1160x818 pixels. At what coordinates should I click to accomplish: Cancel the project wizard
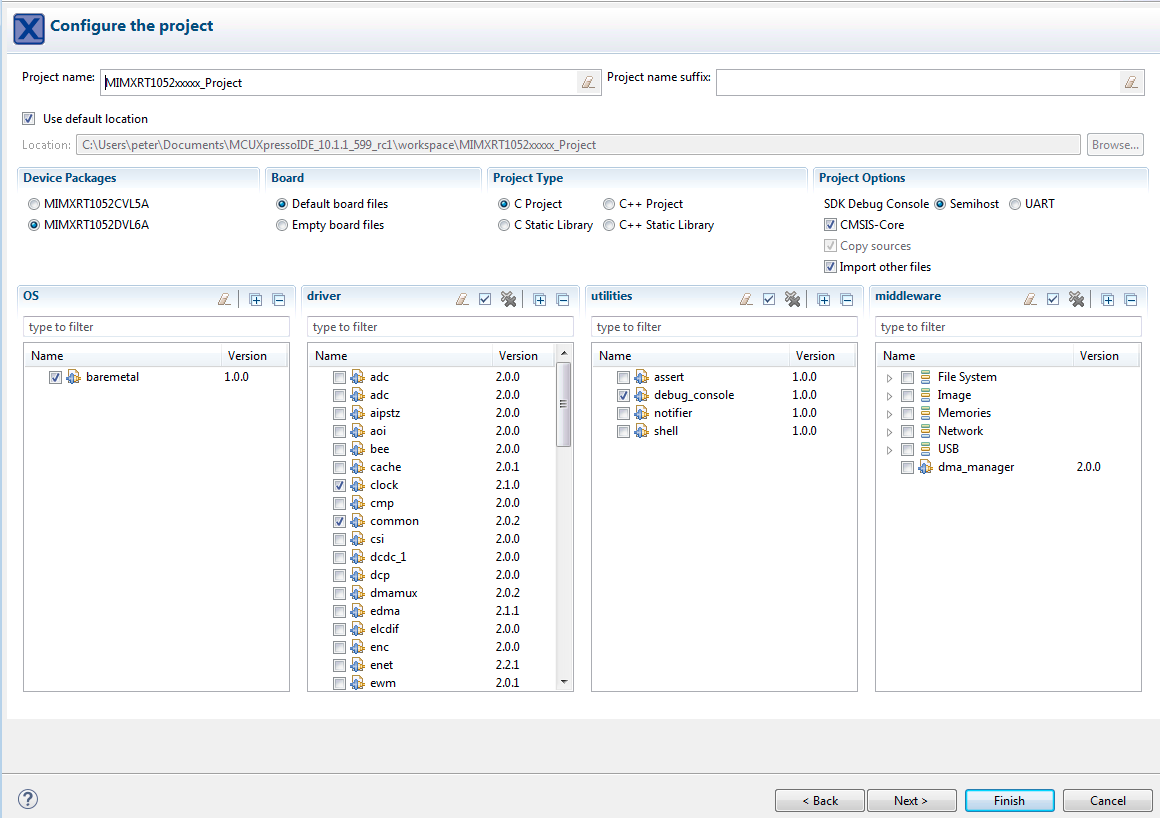click(1107, 800)
